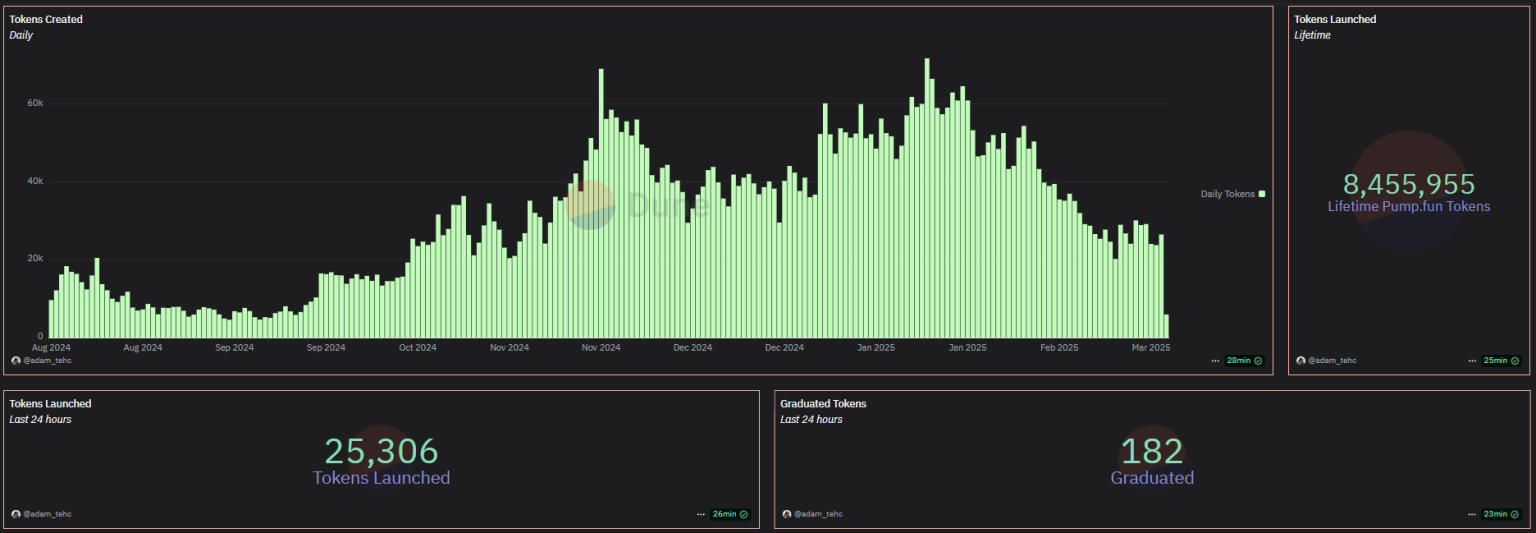Click the author avatar in the Lifetime Tokens panel
Screen dimensions: 1536x533
[1300, 360]
